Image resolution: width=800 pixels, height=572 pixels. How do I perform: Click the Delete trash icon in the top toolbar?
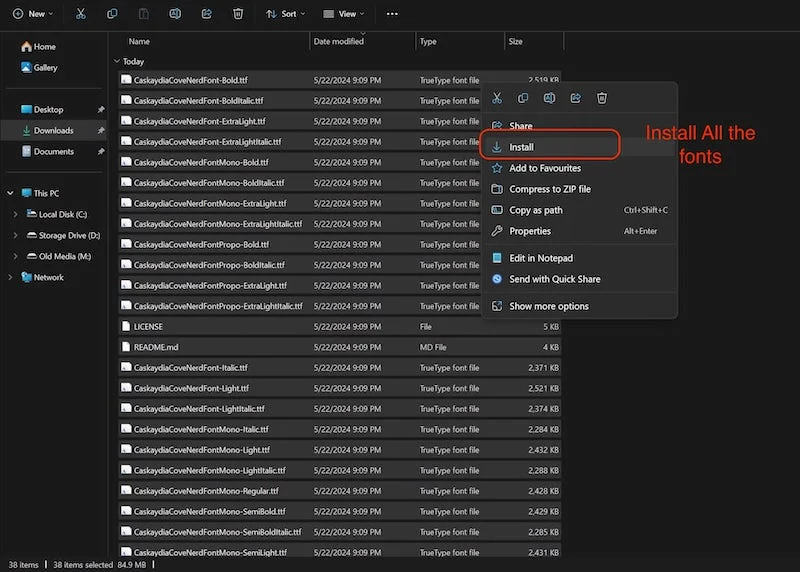point(238,14)
